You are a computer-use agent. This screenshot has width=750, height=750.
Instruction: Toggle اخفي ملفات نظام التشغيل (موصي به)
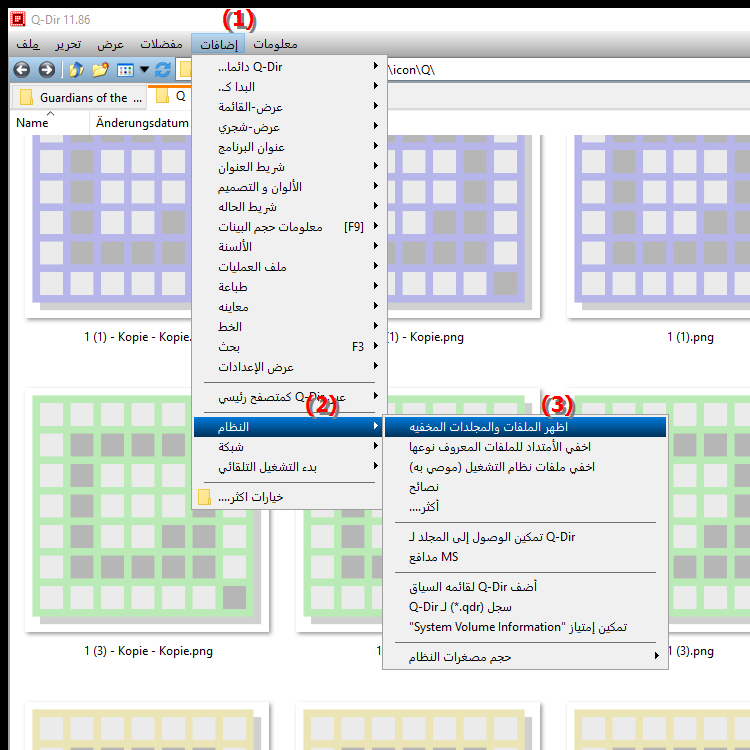click(x=525, y=467)
